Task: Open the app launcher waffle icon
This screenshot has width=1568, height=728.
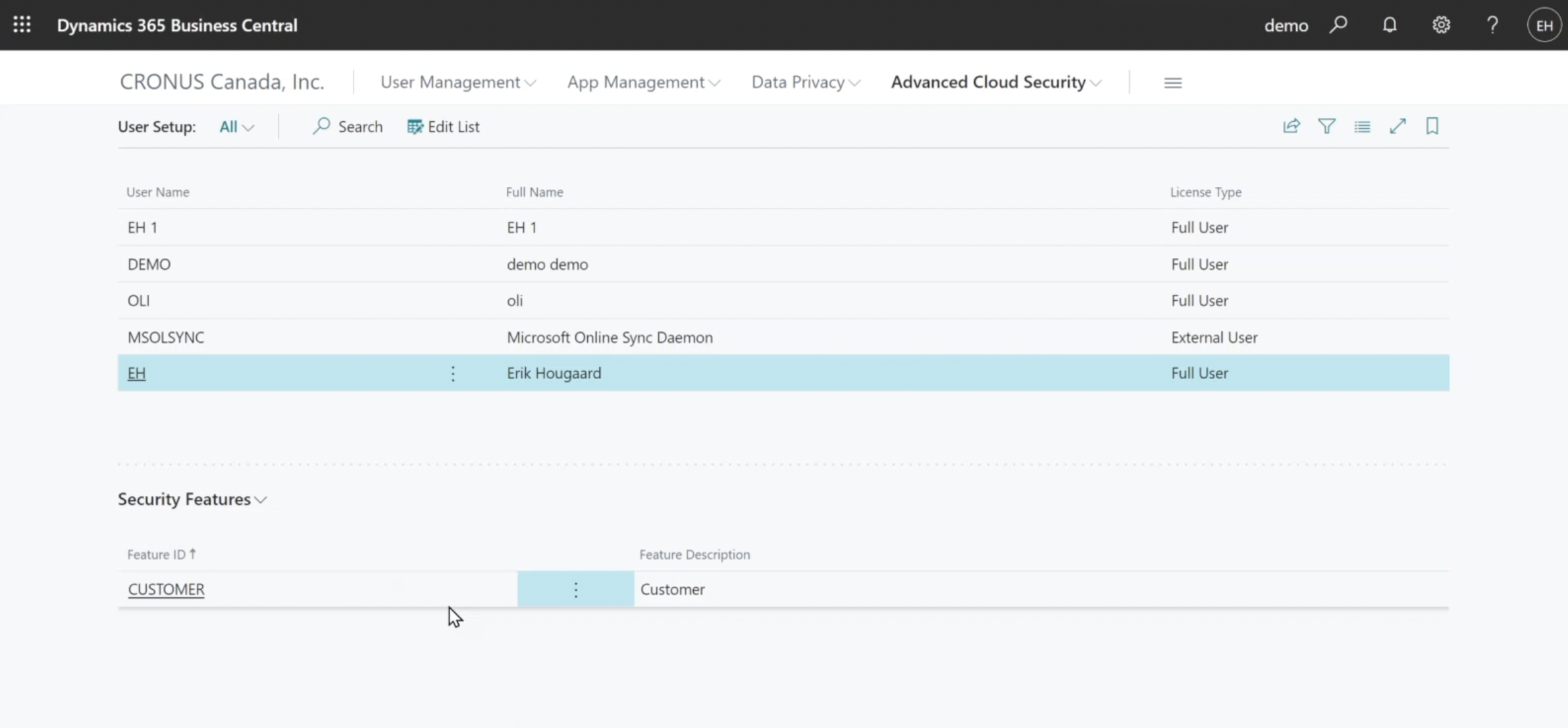Action: click(22, 25)
